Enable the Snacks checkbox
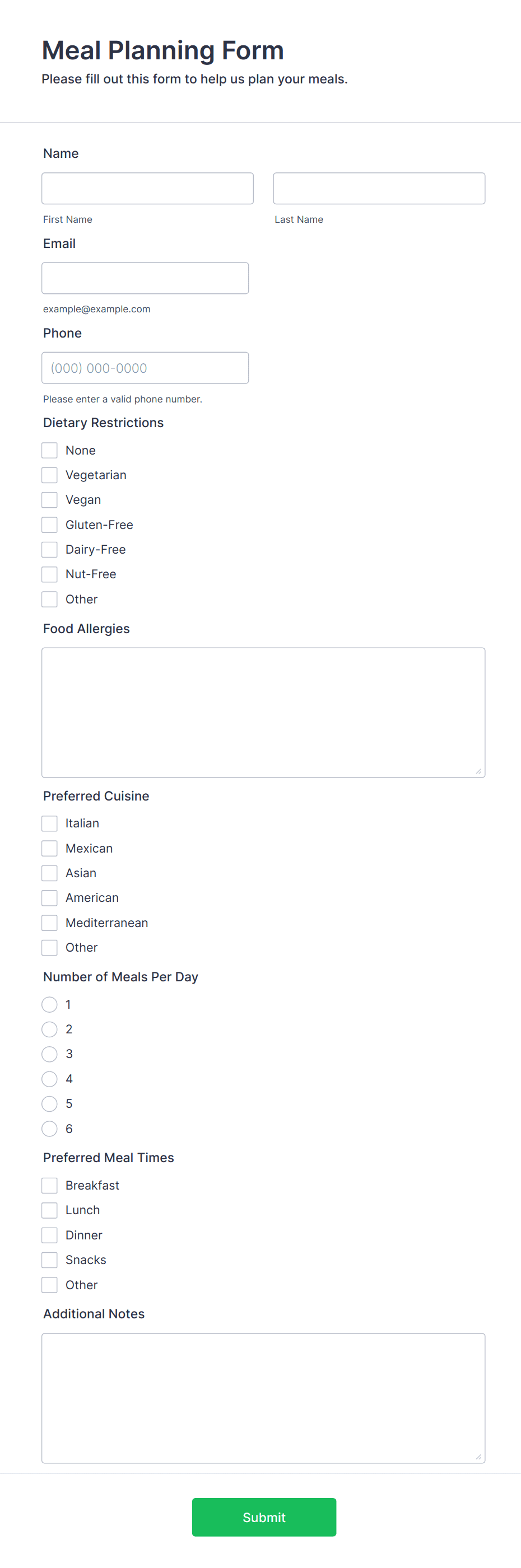Screen dimensions: 521x1568 [49, 1260]
